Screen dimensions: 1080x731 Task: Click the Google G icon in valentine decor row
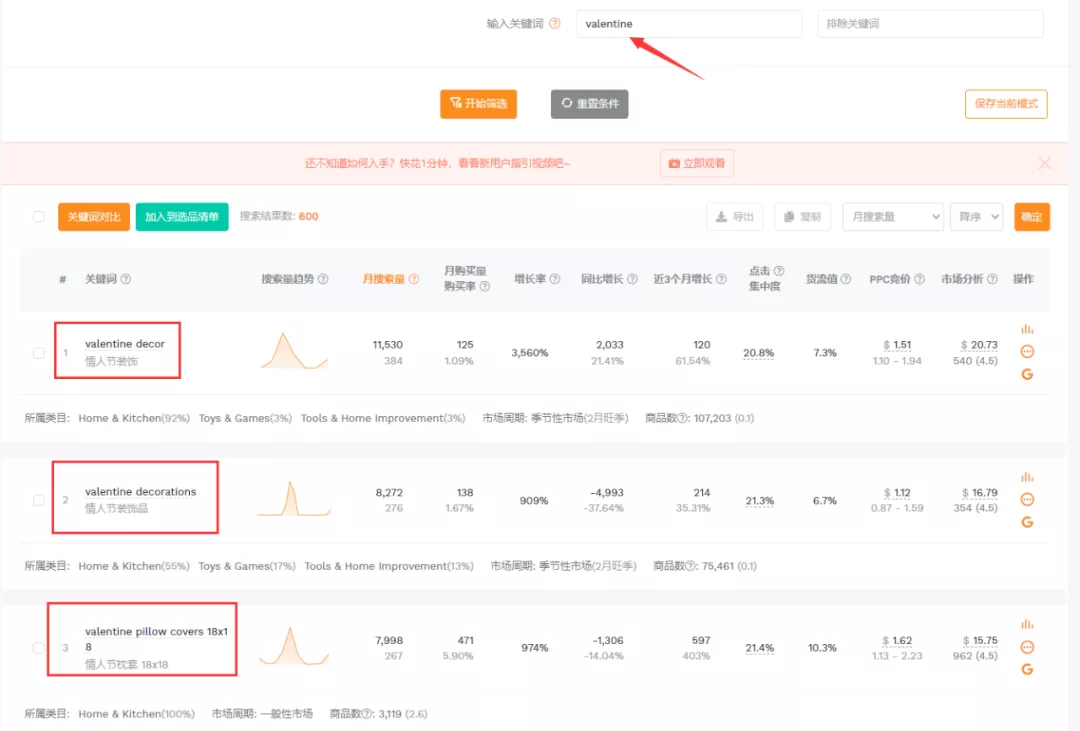[1027, 375]
